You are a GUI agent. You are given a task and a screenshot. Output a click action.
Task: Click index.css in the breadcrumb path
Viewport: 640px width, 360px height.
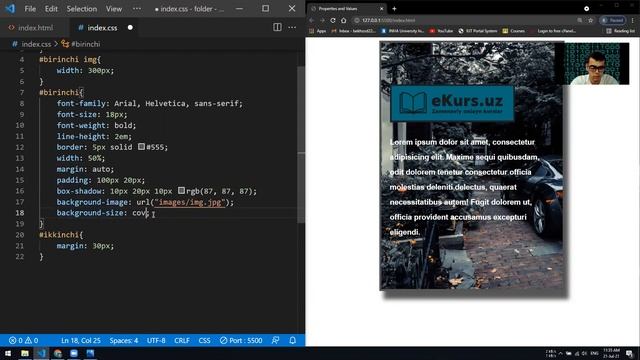(36, 44)
